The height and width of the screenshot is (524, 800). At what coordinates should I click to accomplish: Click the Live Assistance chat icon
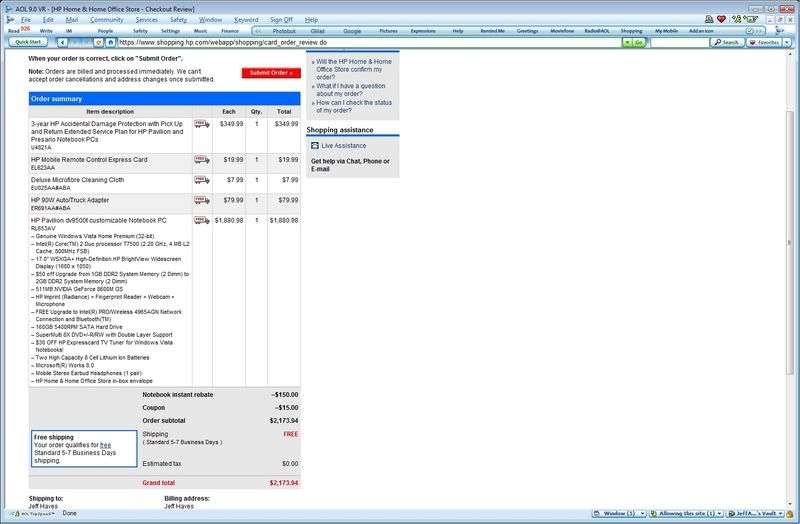(x=315, y=145)
